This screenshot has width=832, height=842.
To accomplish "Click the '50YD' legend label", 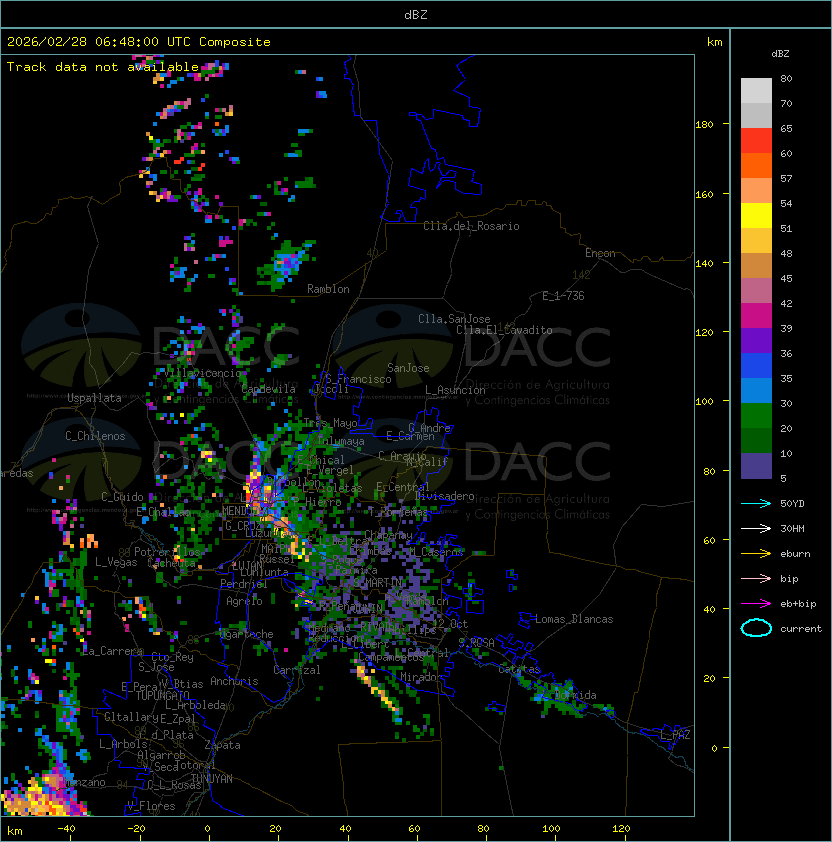I will [792, 503].
